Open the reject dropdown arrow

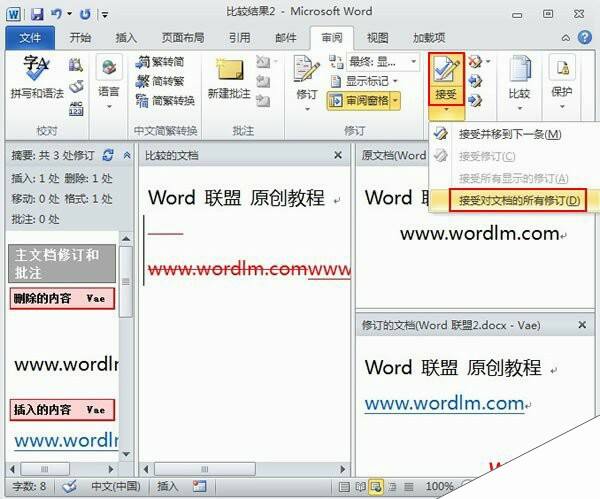pos(488,61)
